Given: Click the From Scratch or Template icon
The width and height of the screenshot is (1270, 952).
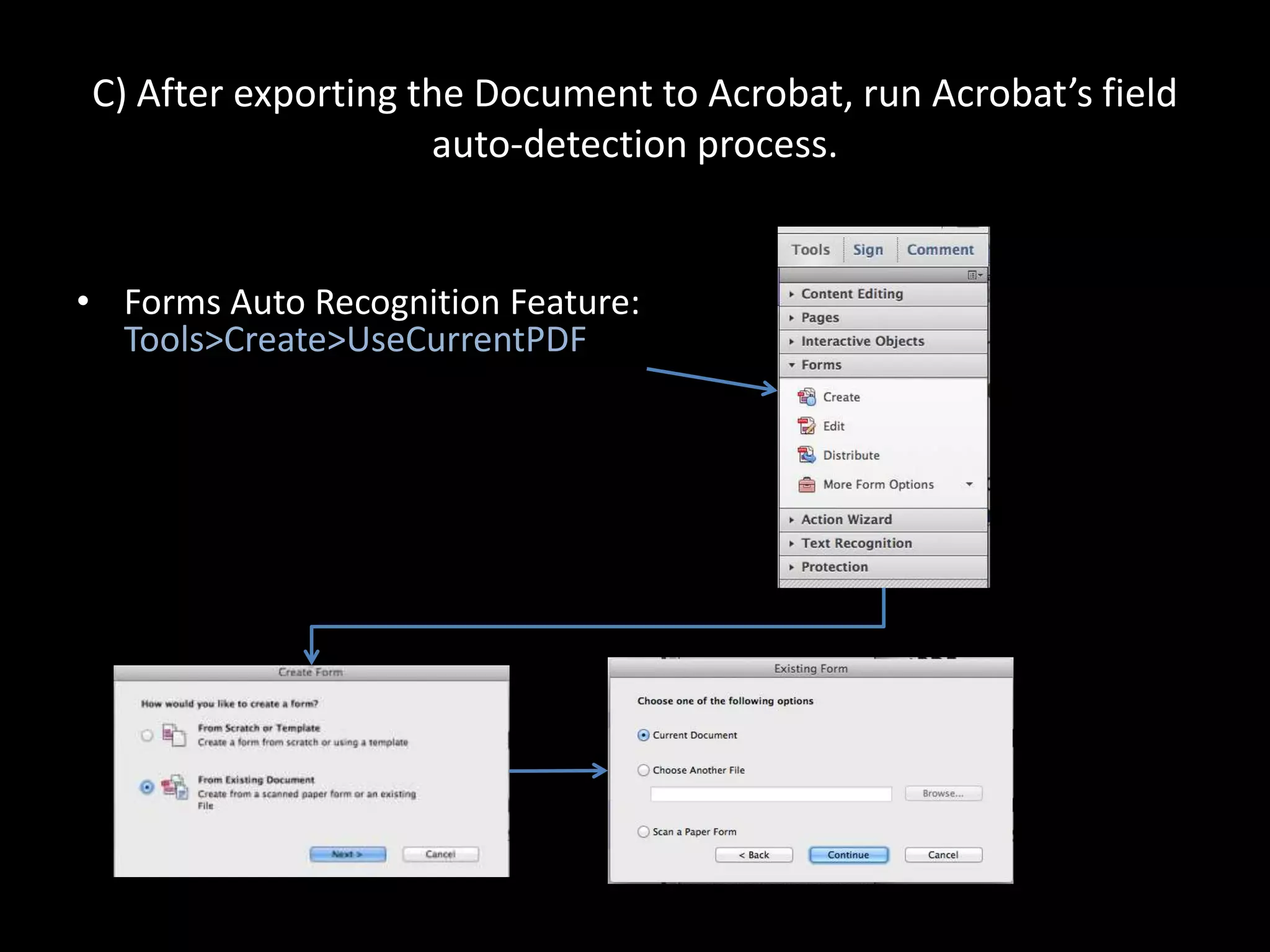Looking at the screenshot, I should coord(174,735).
